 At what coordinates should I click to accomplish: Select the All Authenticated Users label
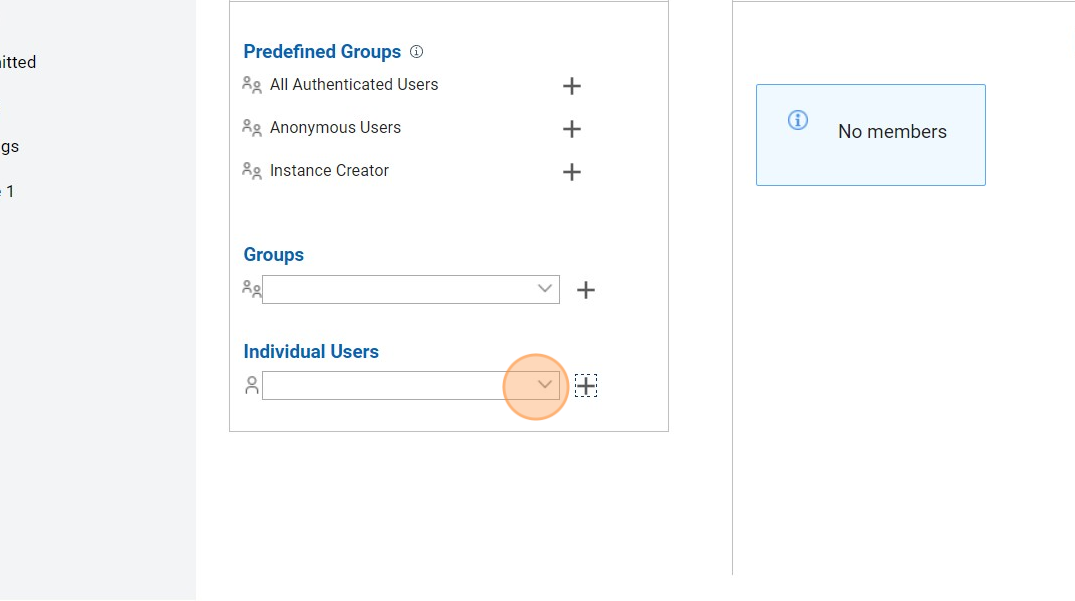click(354, 85)
